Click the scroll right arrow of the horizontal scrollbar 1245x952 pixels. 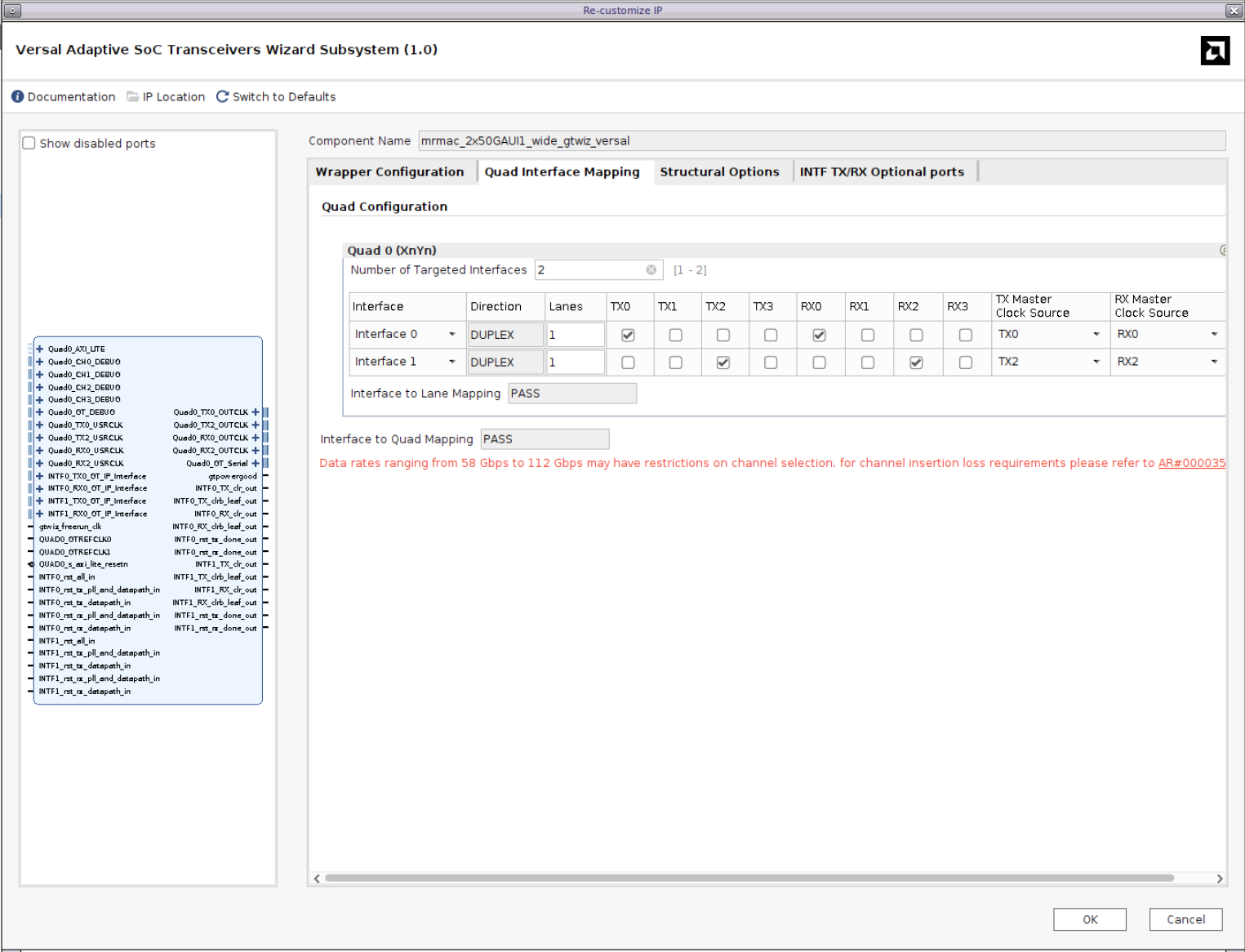click(1220, 879)
